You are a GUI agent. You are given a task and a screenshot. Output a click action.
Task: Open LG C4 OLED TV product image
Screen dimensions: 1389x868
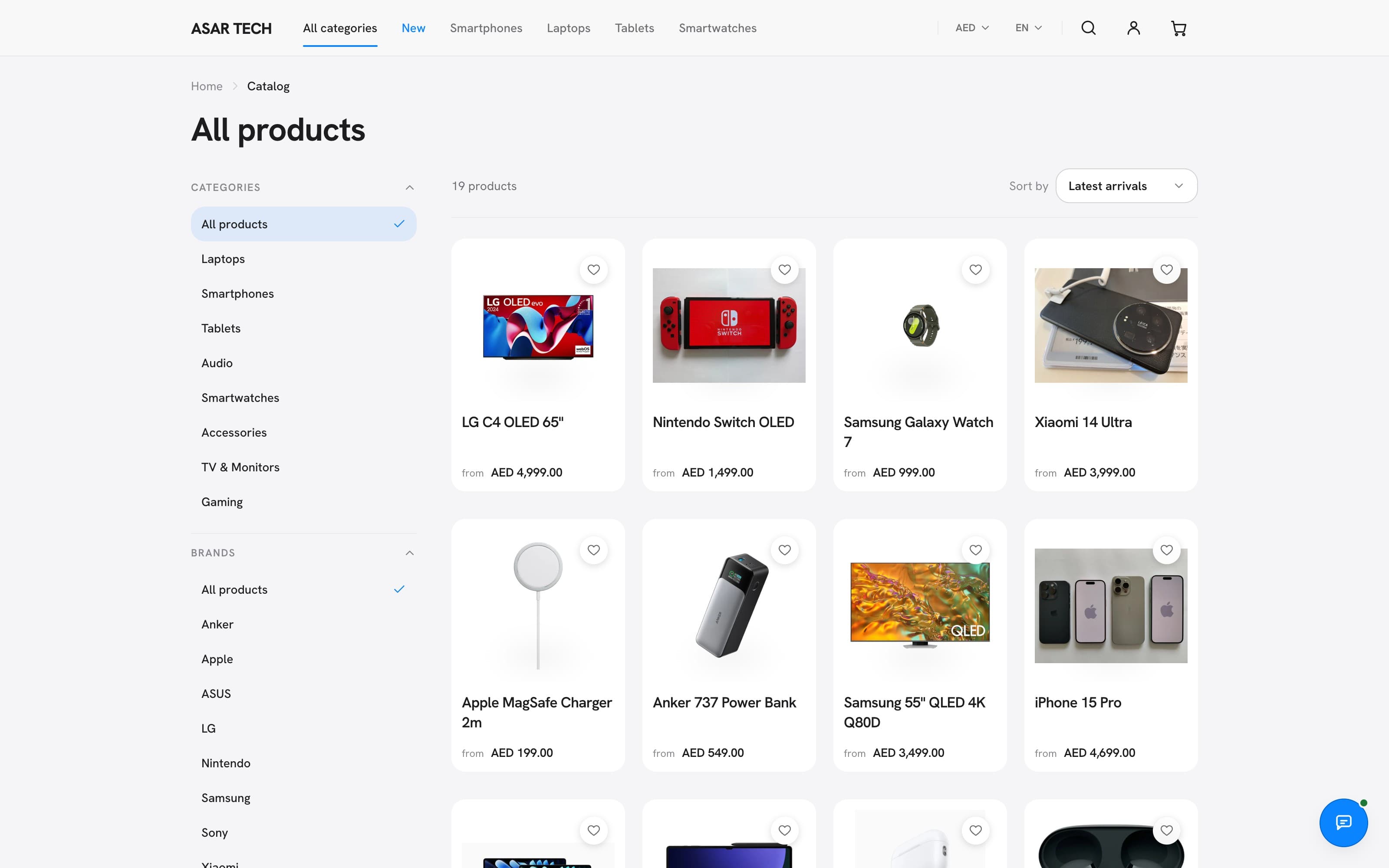click(x=538, y=327)
